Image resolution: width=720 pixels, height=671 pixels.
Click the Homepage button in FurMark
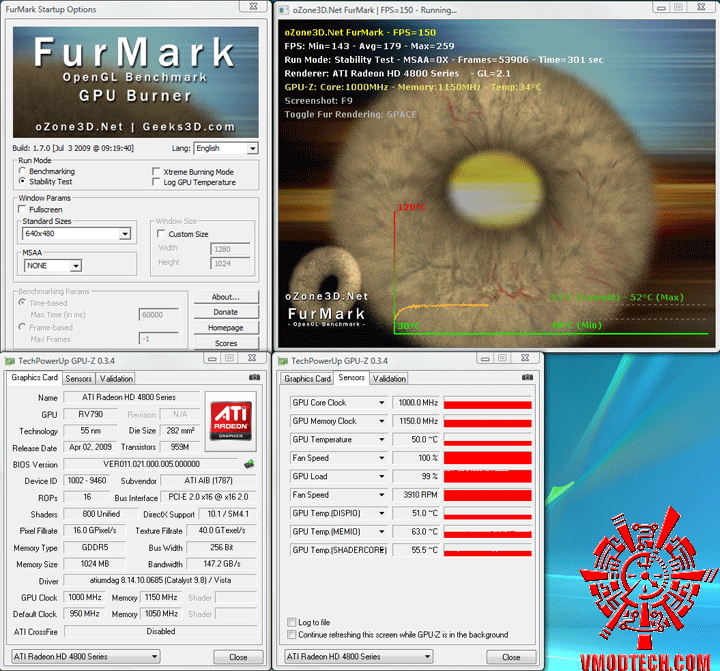226,327
